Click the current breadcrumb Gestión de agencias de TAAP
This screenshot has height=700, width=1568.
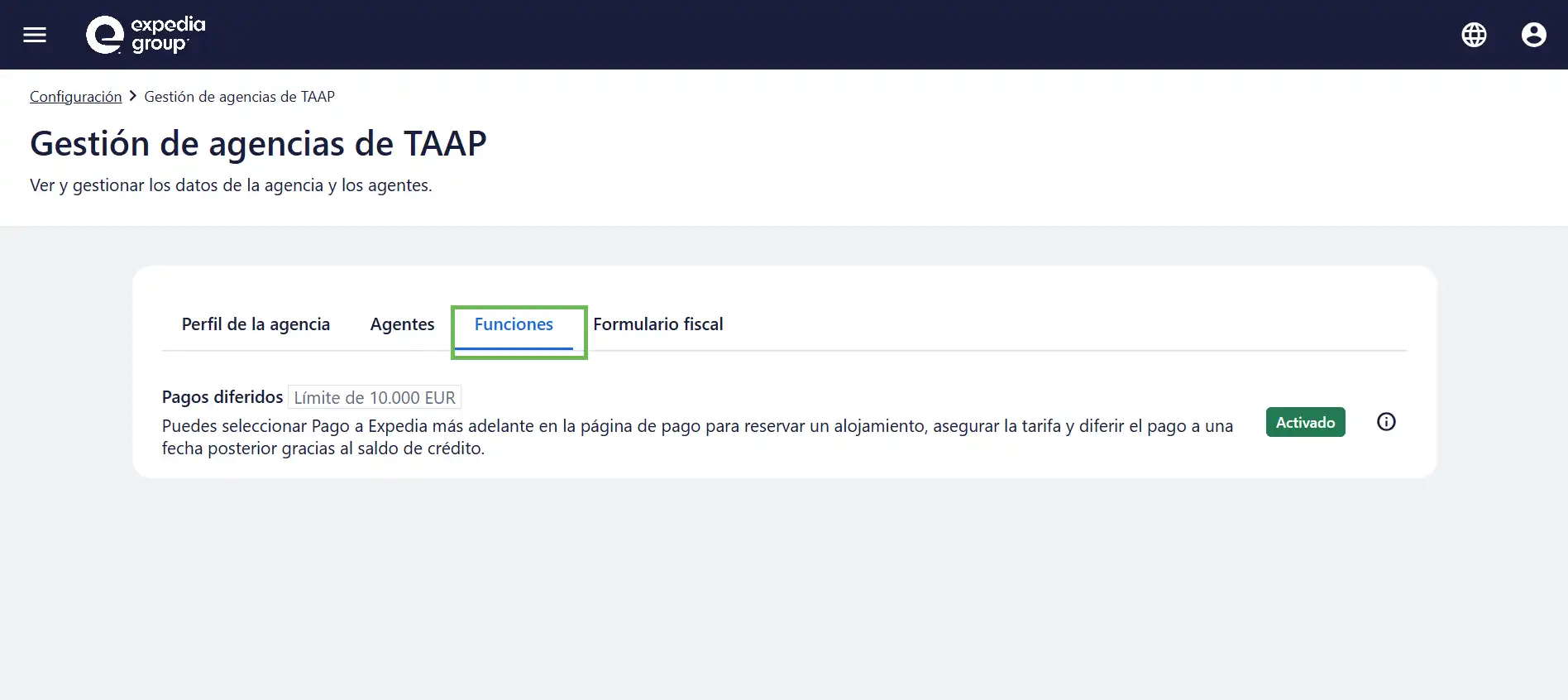pos(239,97)
